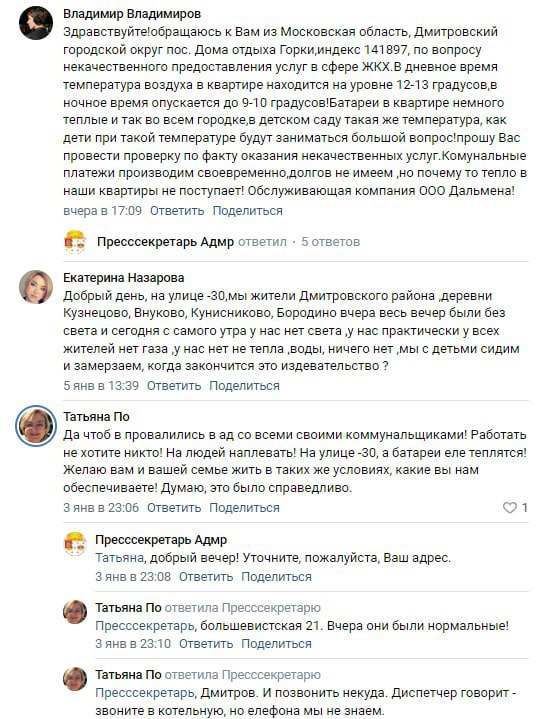Click Ответить under the 23:10 reply
Screen dimensions: 549x719
(x=206, y=644)
